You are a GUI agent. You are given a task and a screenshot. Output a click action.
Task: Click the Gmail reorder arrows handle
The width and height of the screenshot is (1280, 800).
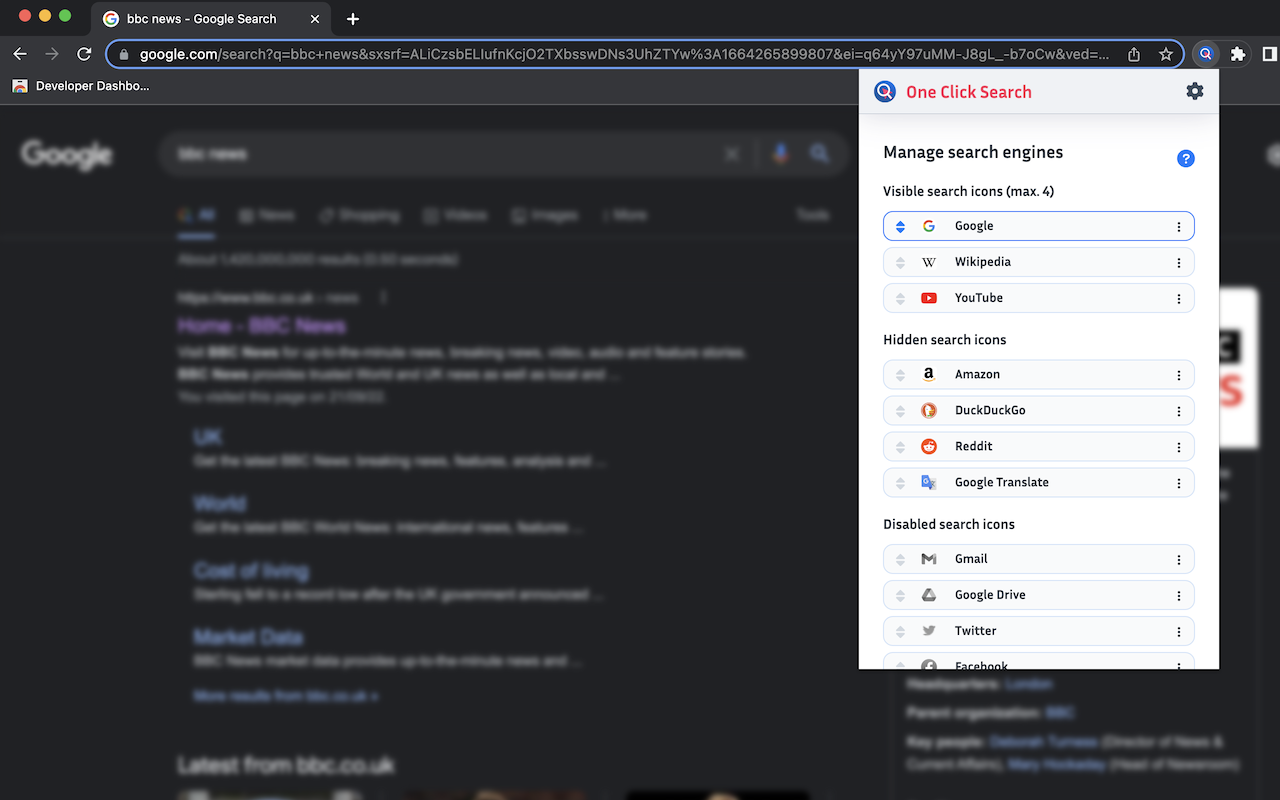click(900, 560)
